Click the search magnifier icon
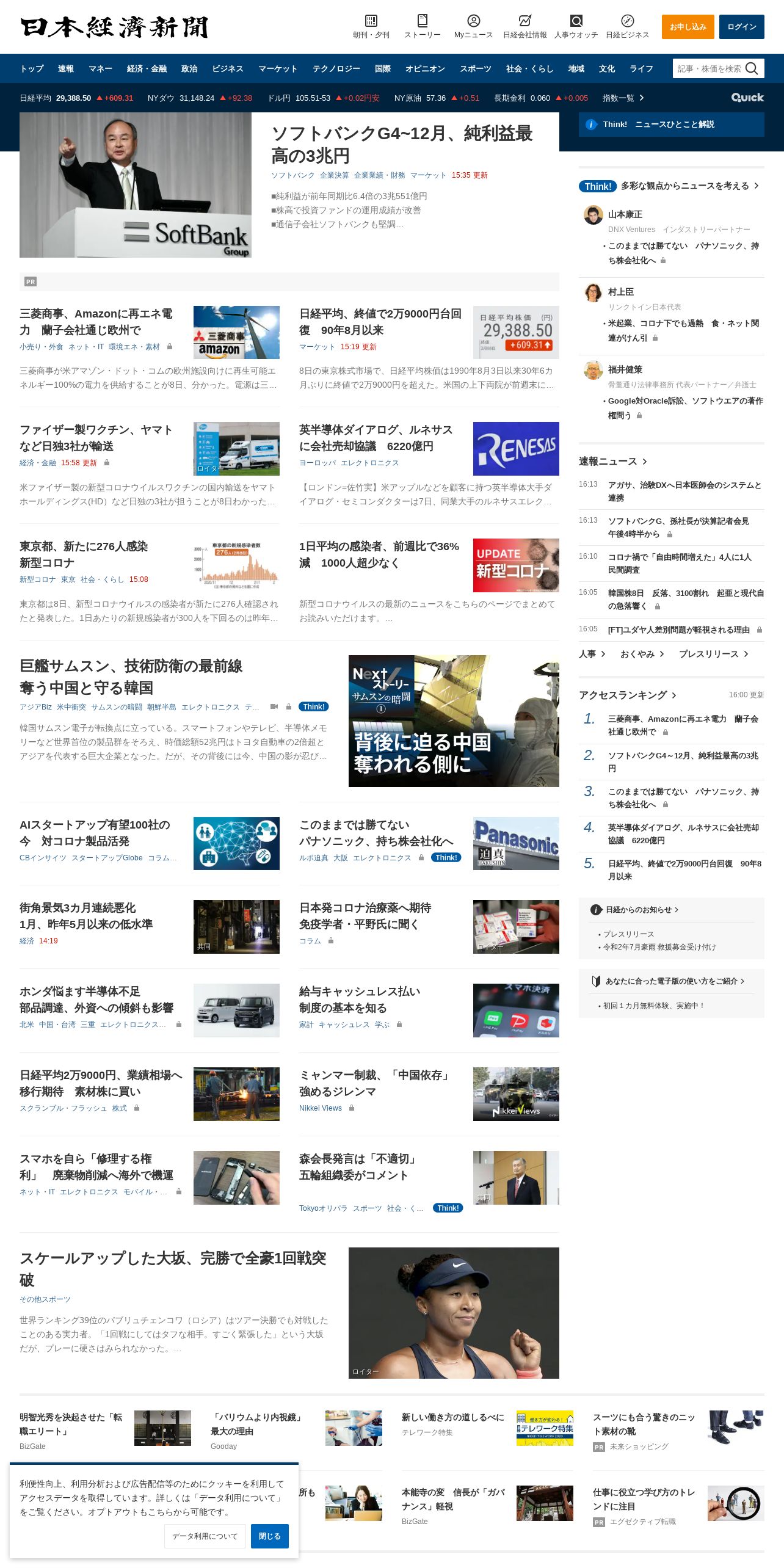Image resolution: width=784 pixels, height=1568 pixels. tap(752, 68)
